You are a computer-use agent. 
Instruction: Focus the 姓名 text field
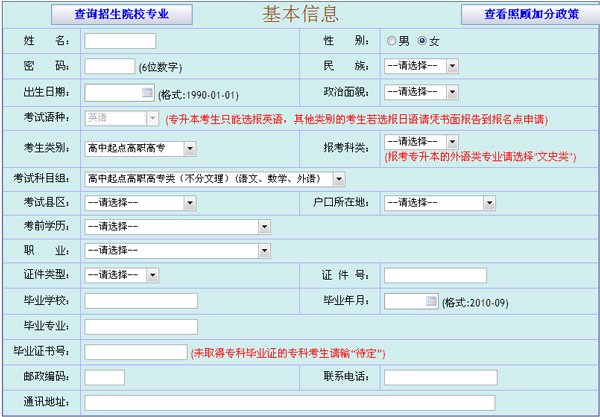[120, 41]
